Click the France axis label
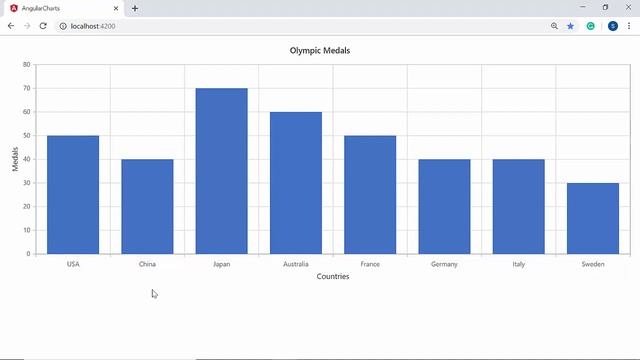640x360 pixels. pyautogui.click(x=370, y=264)
